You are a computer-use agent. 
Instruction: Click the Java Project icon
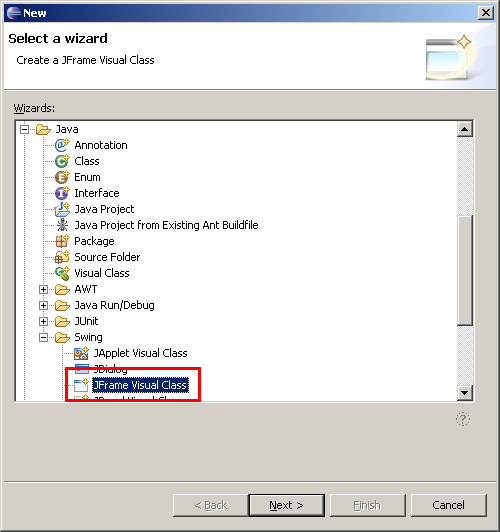click(62, 209)
